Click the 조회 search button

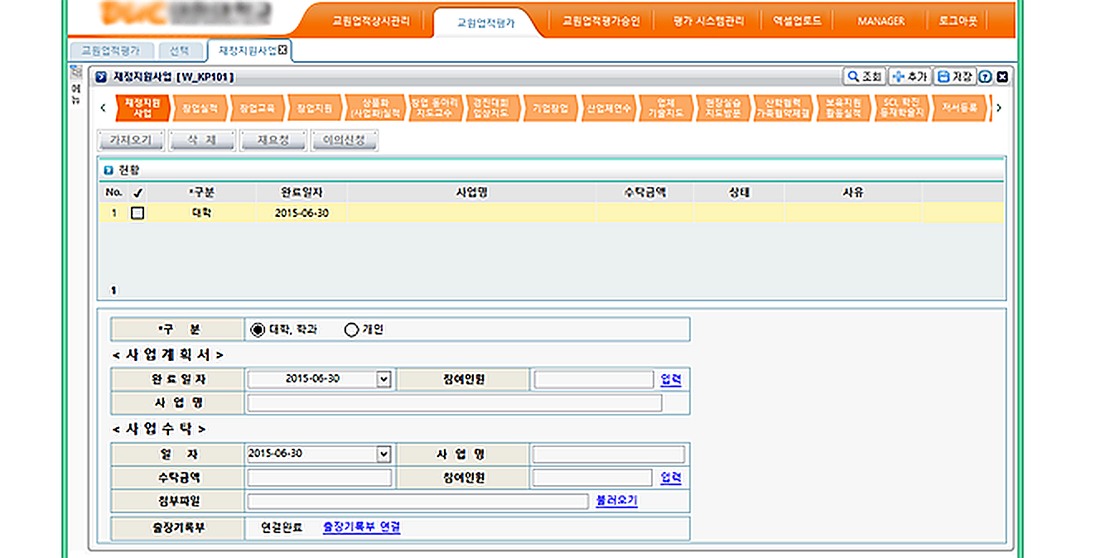[864, 77]
